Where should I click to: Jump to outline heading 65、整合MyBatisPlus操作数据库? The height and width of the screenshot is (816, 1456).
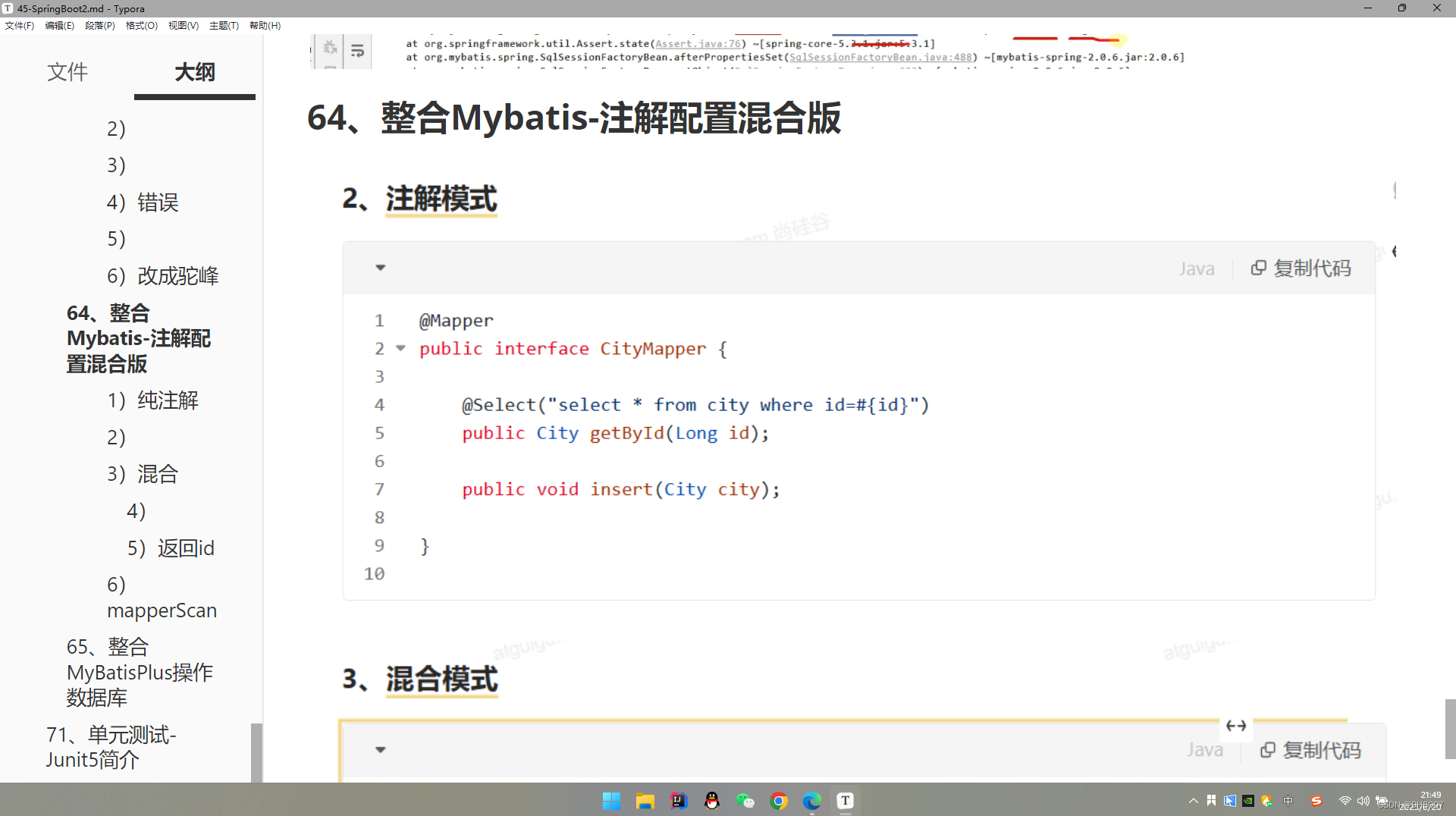click(140, 672)
